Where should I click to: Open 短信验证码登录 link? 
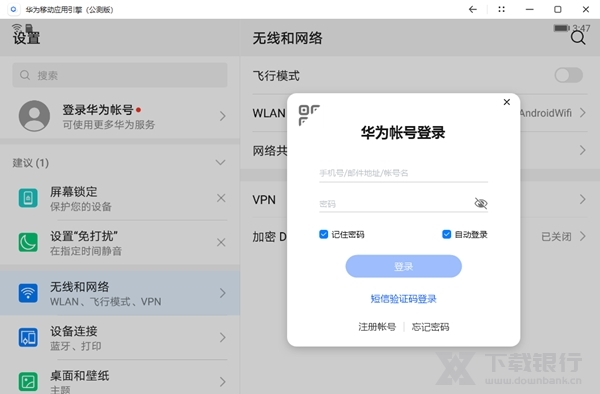click(403, 299)
